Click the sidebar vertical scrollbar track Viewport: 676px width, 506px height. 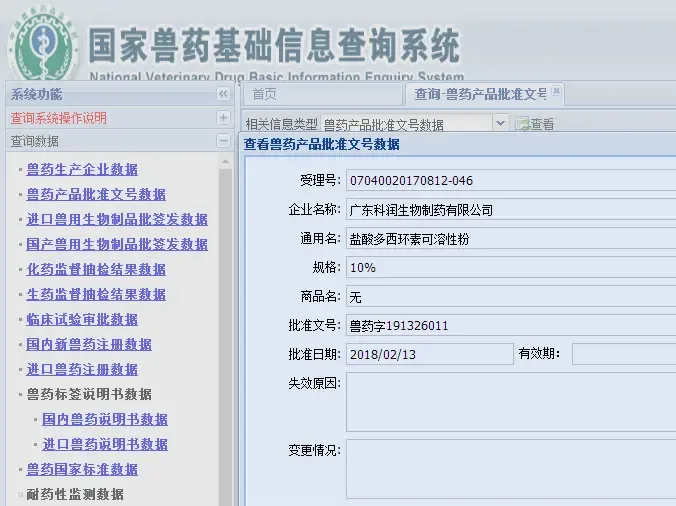(x=225, y=336)
